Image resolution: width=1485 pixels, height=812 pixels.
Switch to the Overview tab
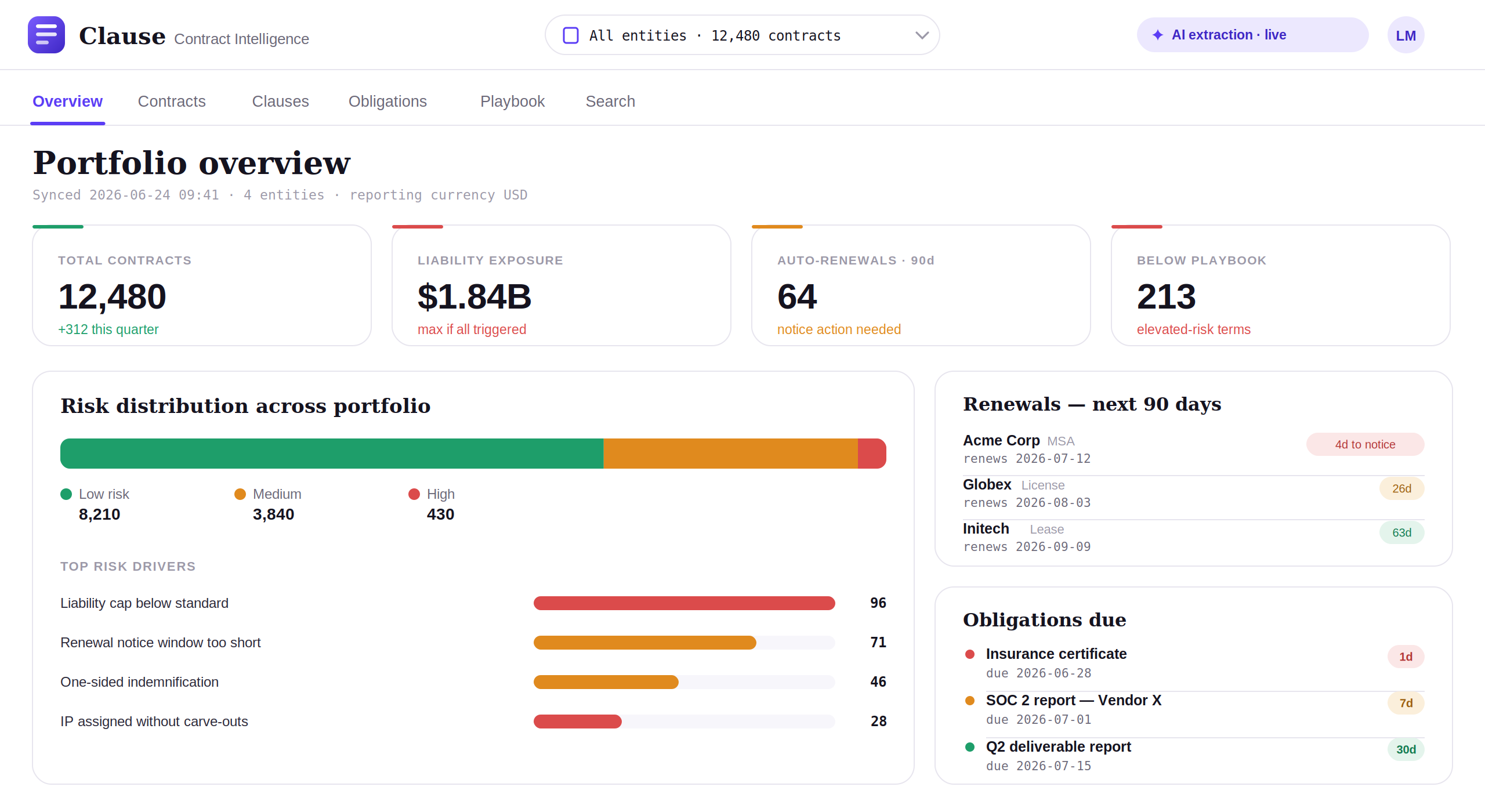(67, 101)
